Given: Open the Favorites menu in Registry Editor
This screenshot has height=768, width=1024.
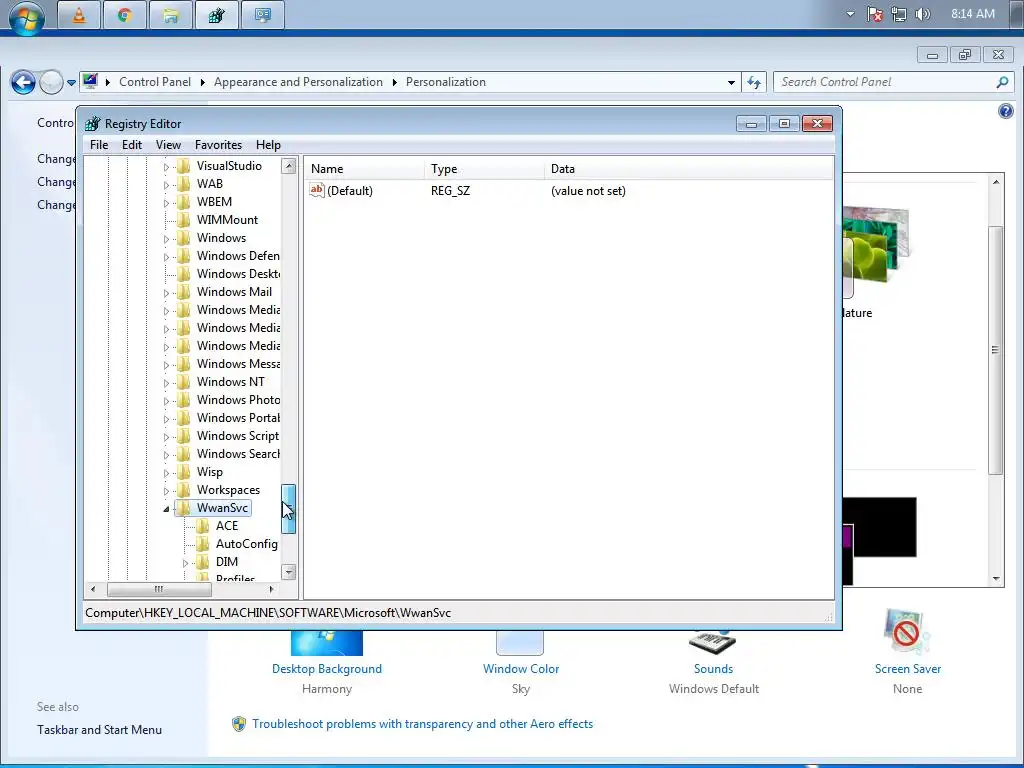Looking at the screenshot, I should (x=218, y=145).
